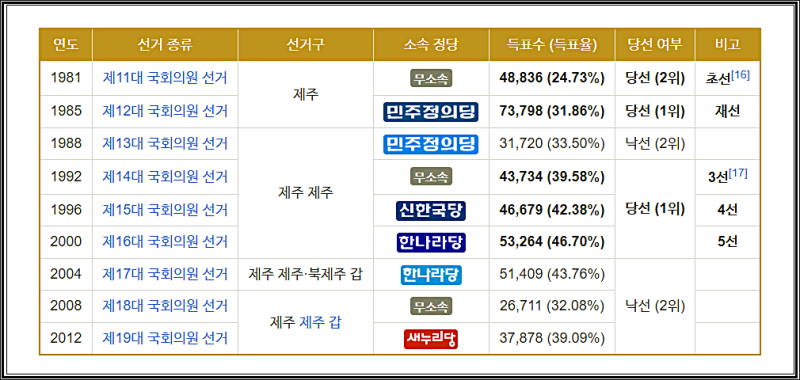The image size is (800, 380).
Task: Click the vote count 48,836 (24.73%)
Action: 552,78
